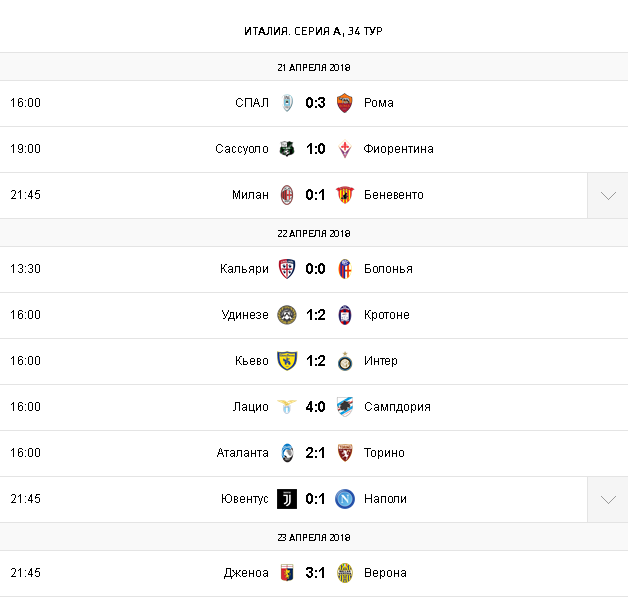This screenshot has width=628, height=598.
Task: Click the Milan team badge
Action: coord(287,195)
